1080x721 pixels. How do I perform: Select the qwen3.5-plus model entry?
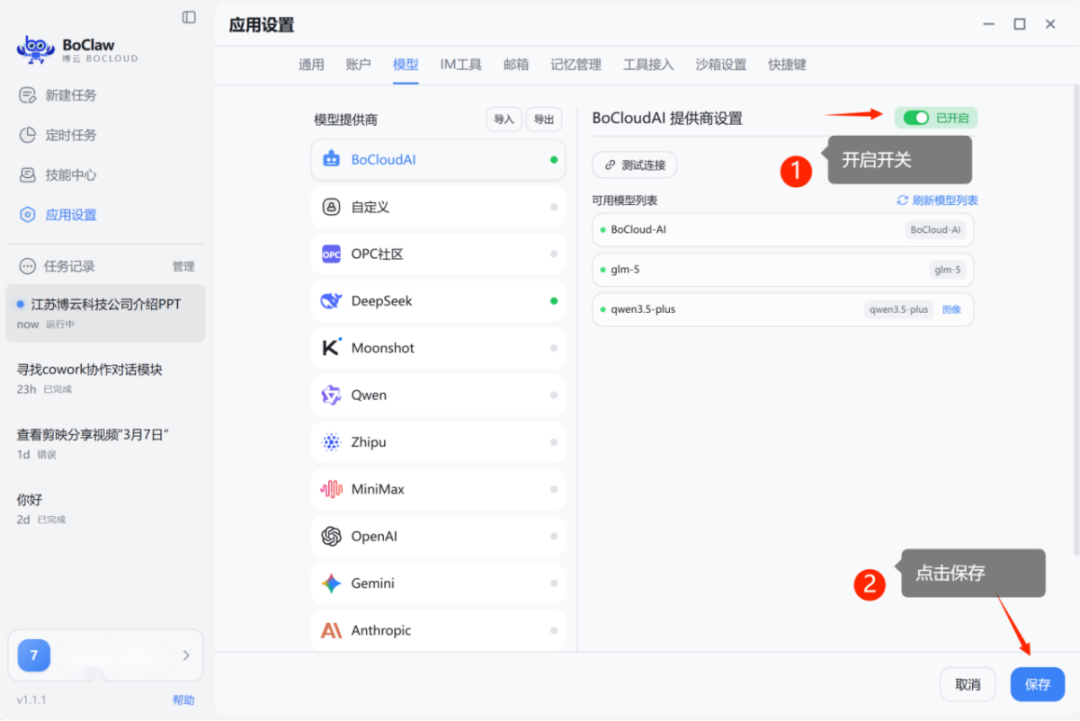click(x=782, y=309)
